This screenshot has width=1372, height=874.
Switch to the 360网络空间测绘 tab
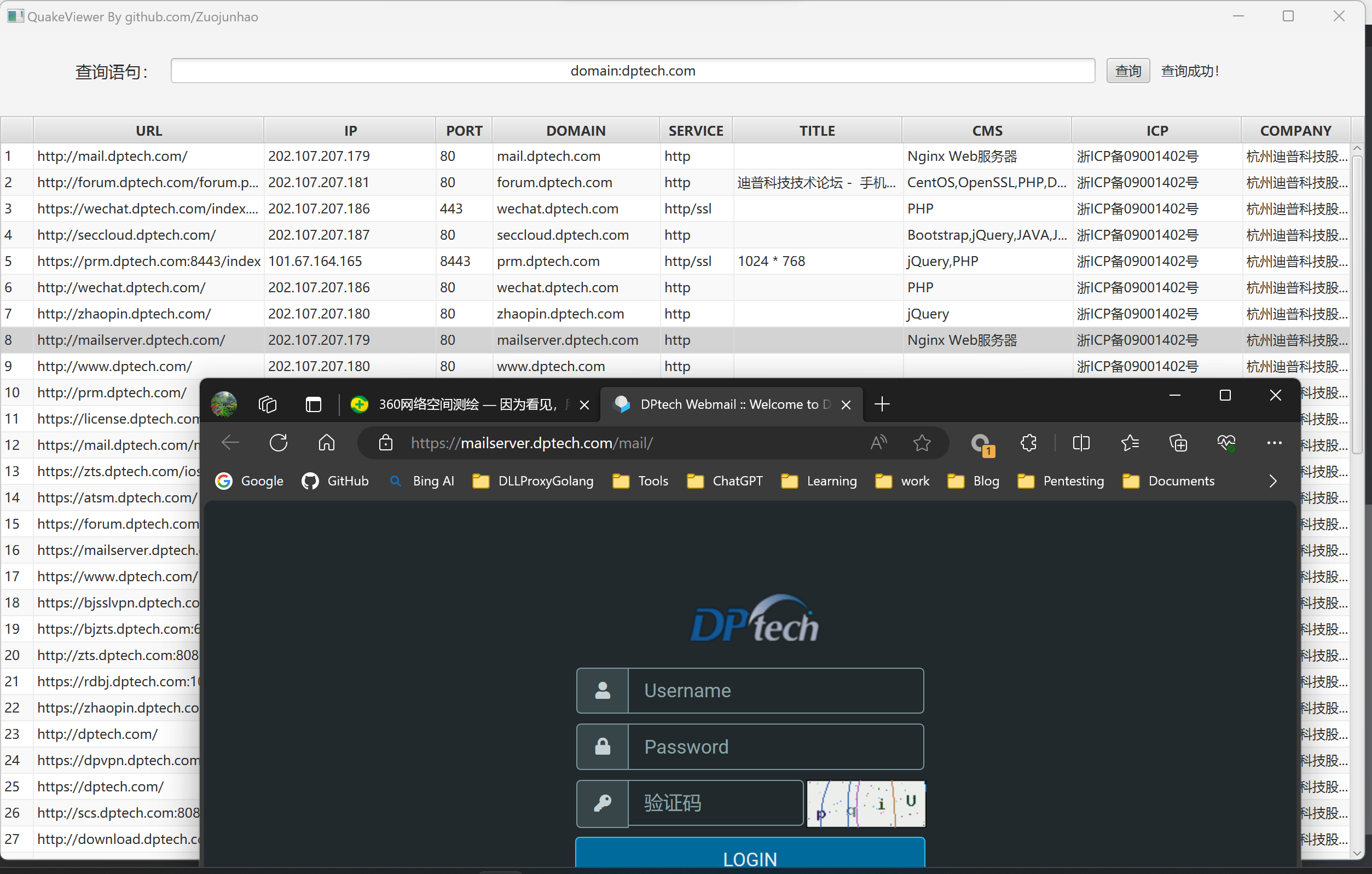[467, 404]
